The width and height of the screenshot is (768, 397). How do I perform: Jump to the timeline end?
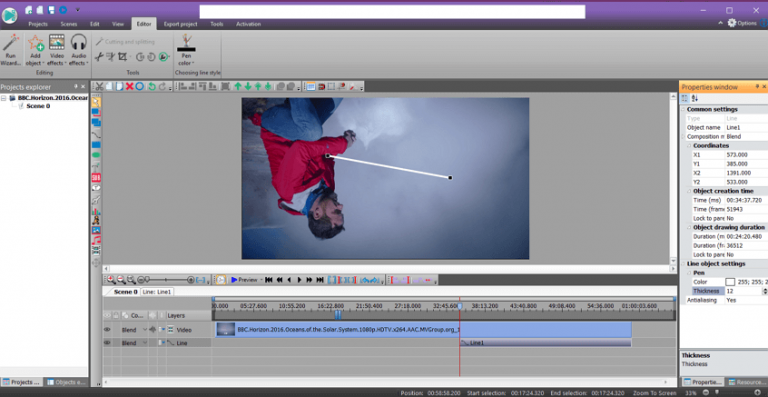(320, 280)
